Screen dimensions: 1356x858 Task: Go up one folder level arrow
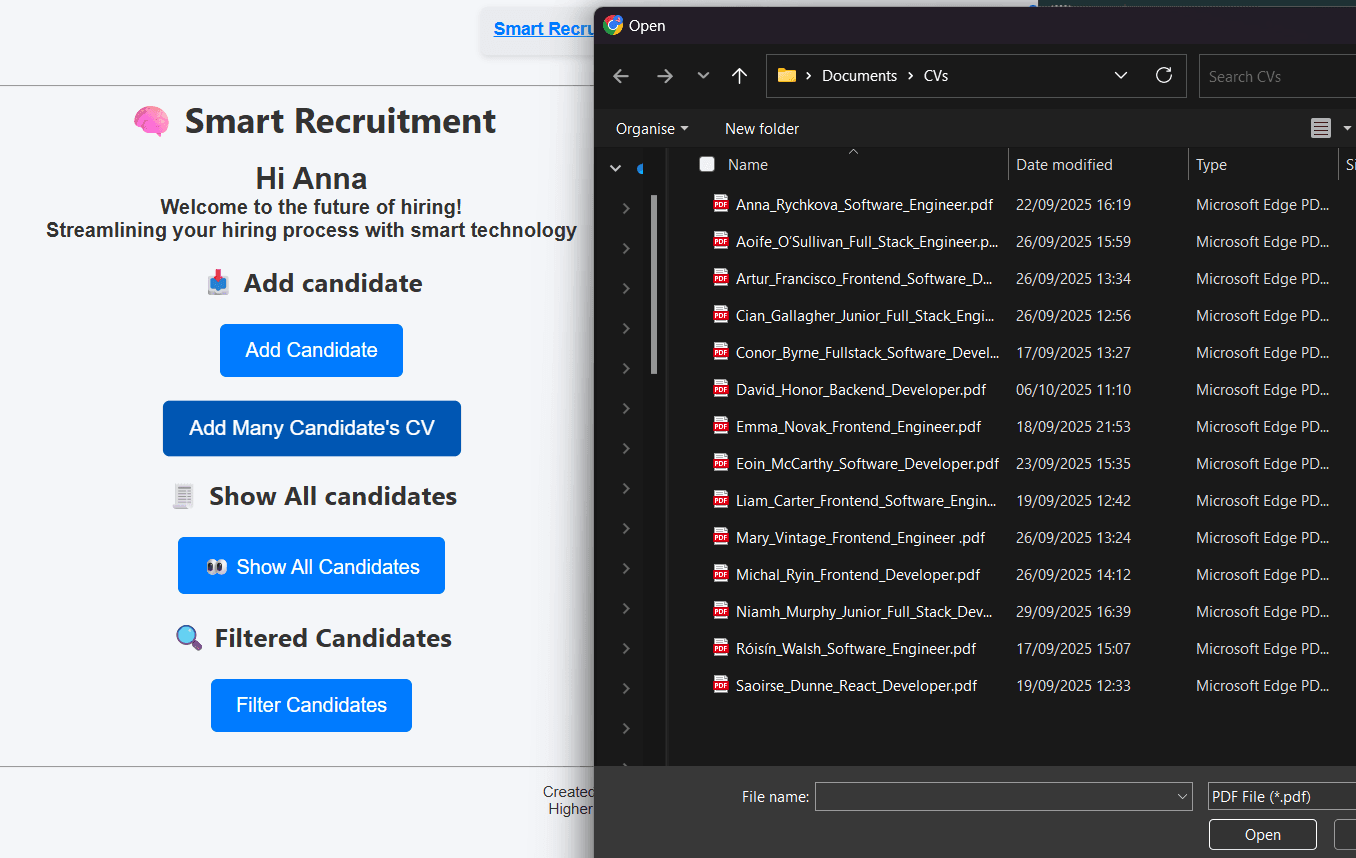point(739,76)
